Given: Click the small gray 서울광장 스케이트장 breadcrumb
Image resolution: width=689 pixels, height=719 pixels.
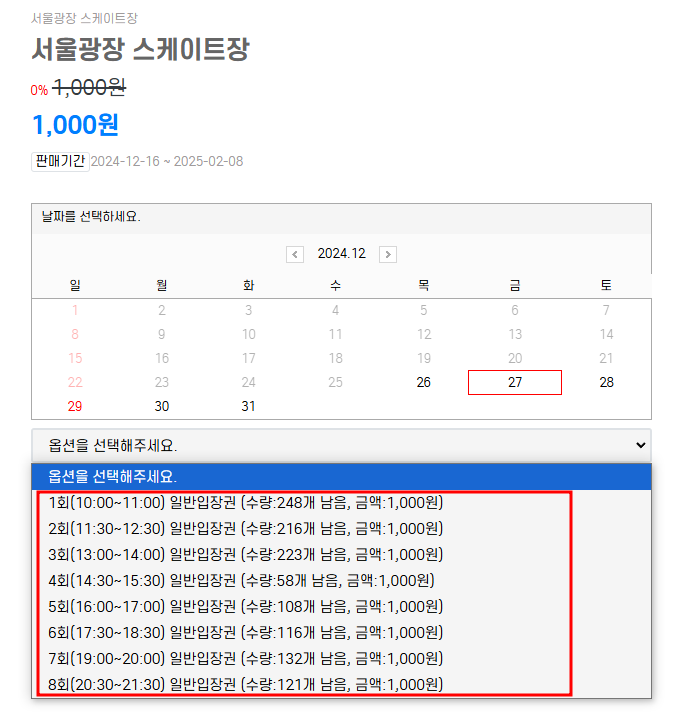Looking at the screenshot, I should coord(84,18).
